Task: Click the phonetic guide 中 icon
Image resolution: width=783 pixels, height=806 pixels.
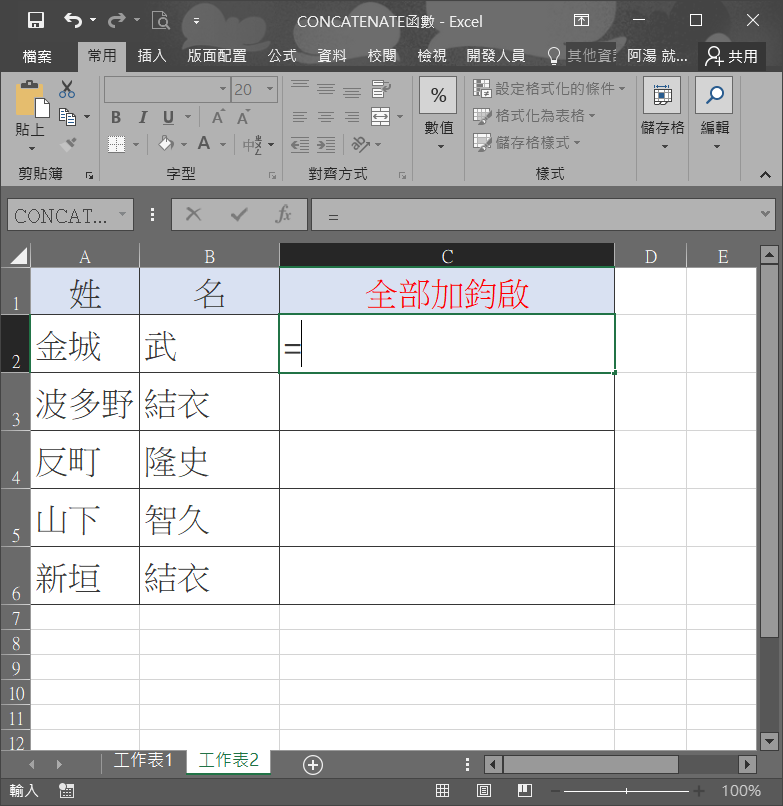Action: coord(252,145)
